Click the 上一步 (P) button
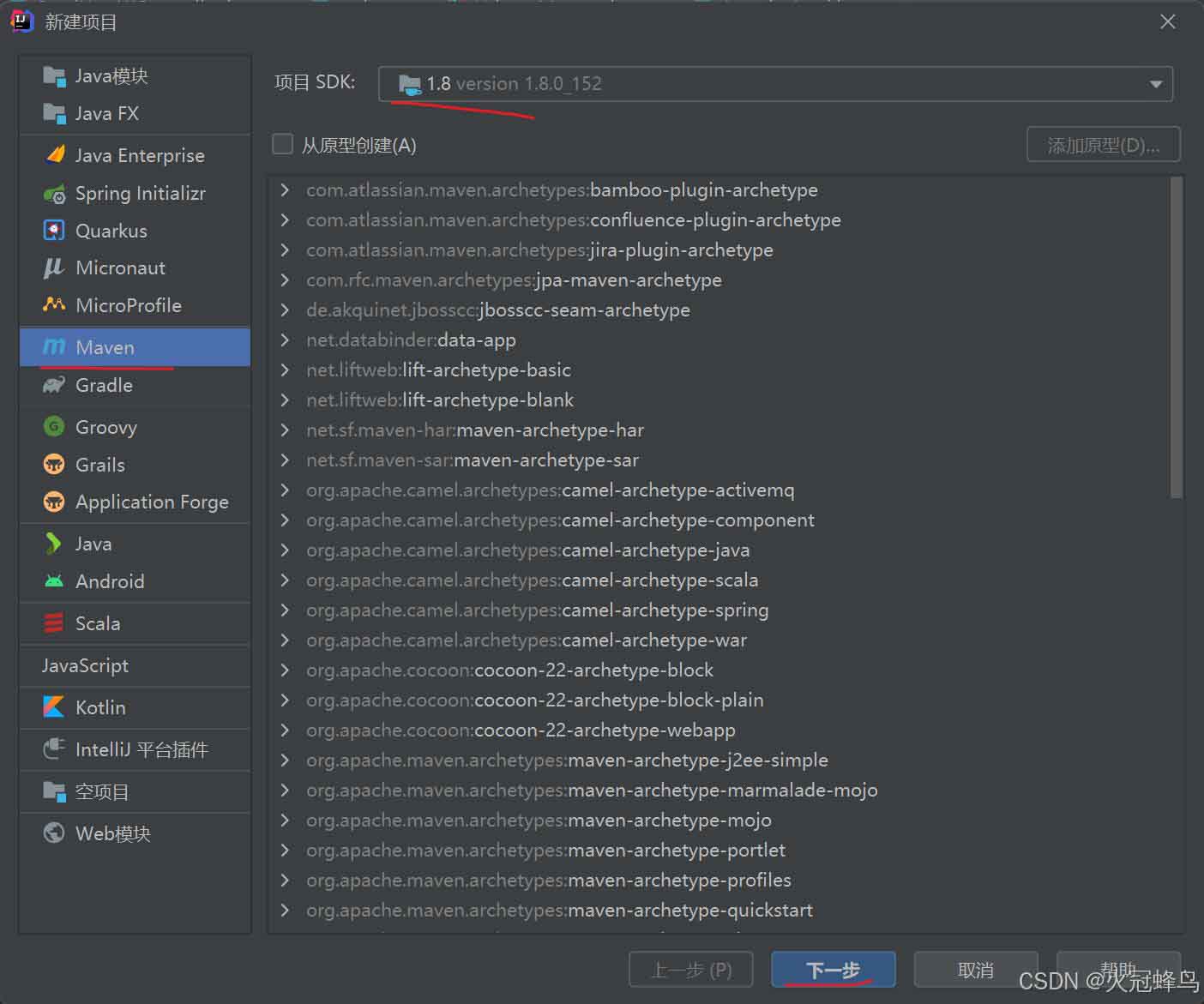Image resolution: width=1204 pixels, height=1004 pixels. click(691, 970)
